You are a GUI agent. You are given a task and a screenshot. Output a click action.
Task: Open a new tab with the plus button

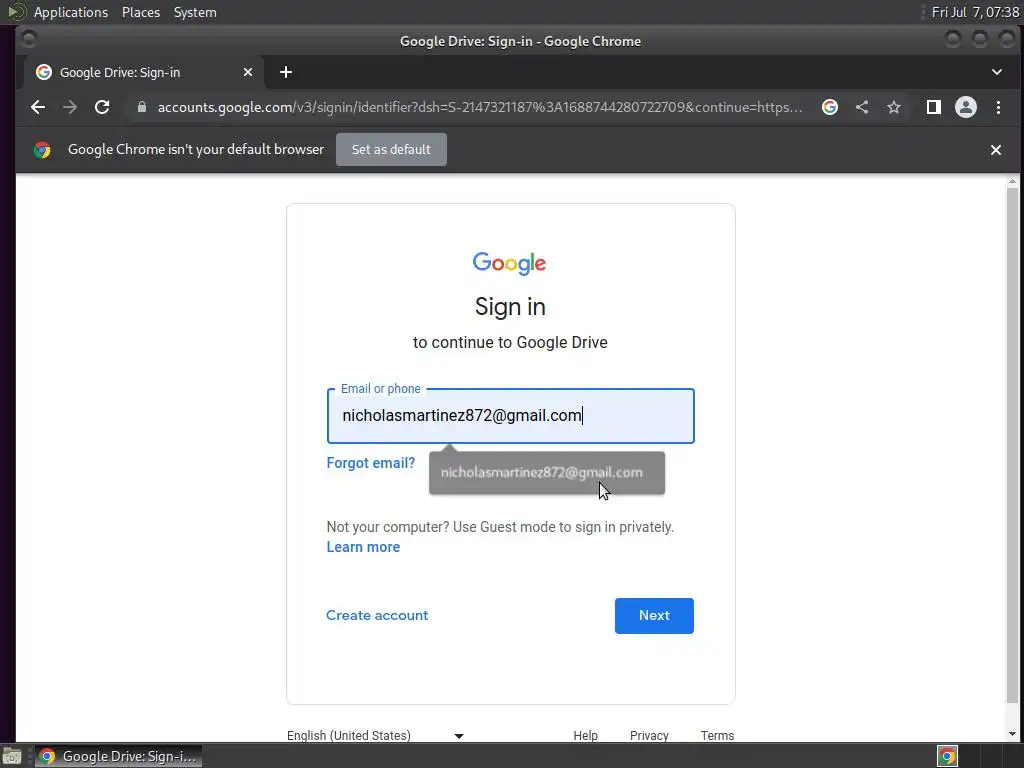coord(286,72)
